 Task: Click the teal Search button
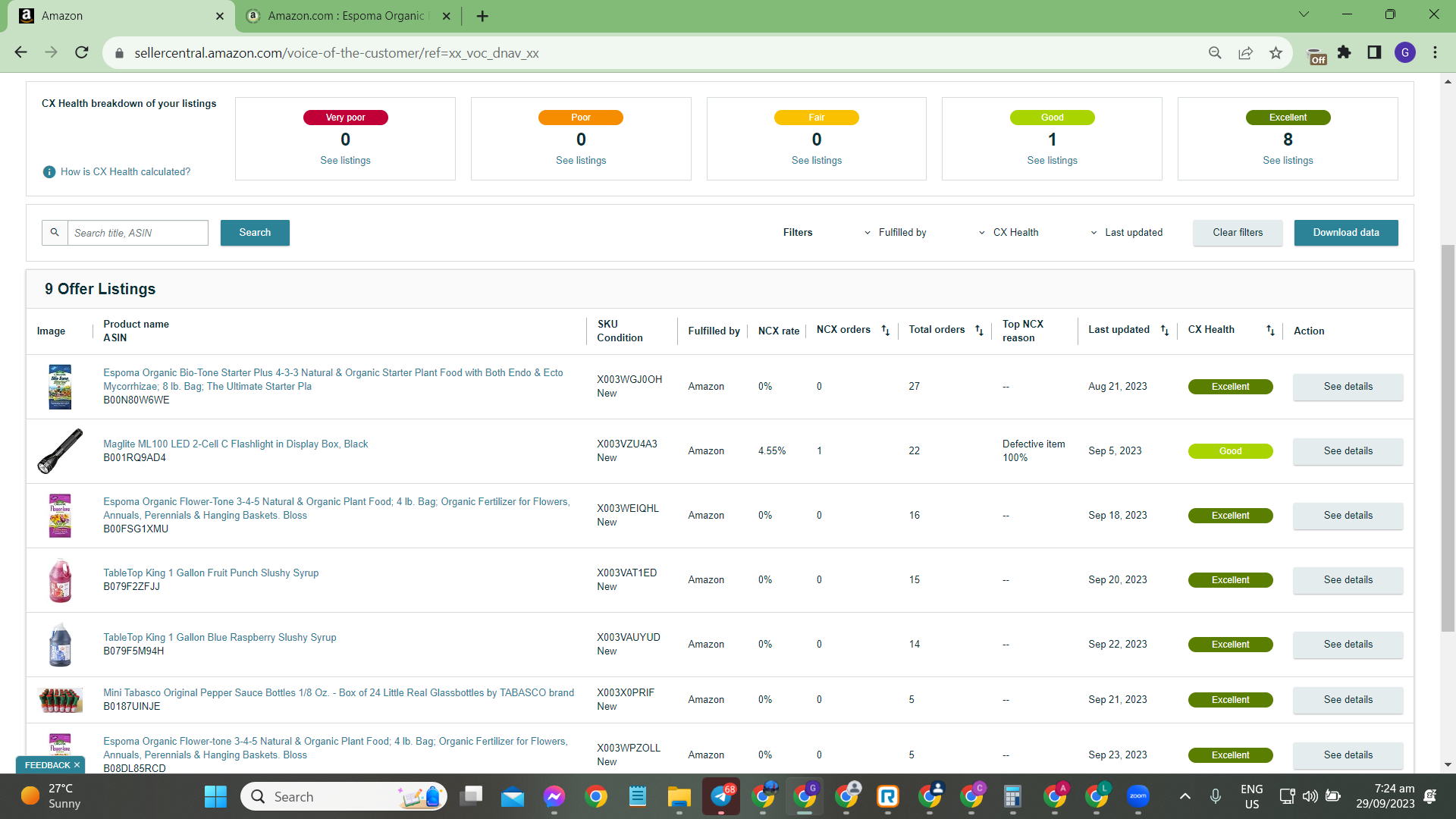pyautogui.click(x=255, y=233)
